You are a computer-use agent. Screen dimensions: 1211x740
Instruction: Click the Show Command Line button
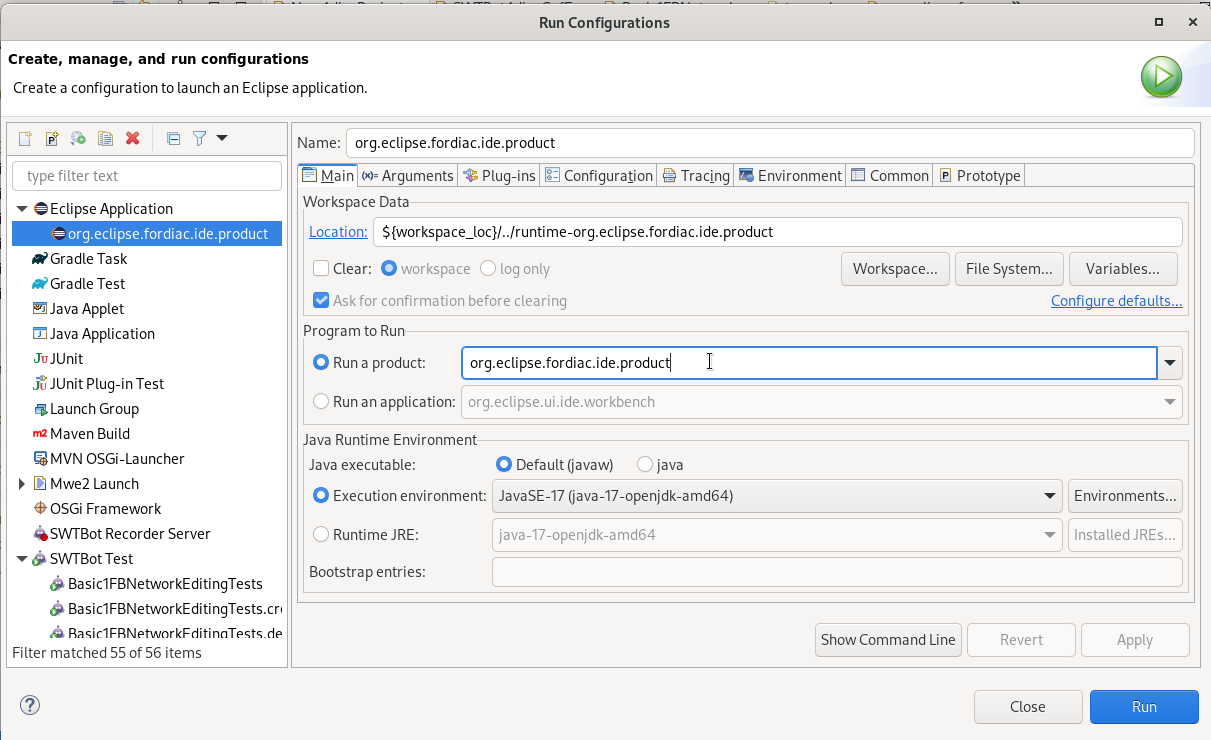tap(887, 640)
